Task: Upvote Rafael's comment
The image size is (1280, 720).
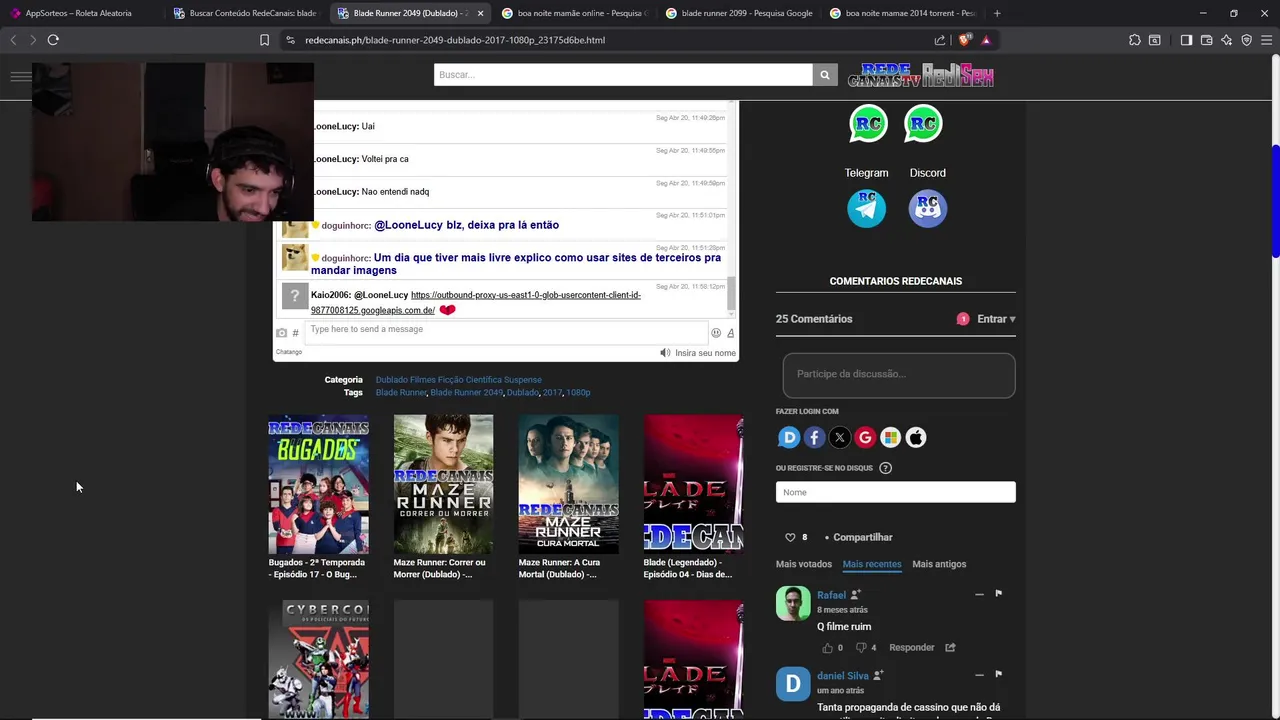Action: [828, 647]
